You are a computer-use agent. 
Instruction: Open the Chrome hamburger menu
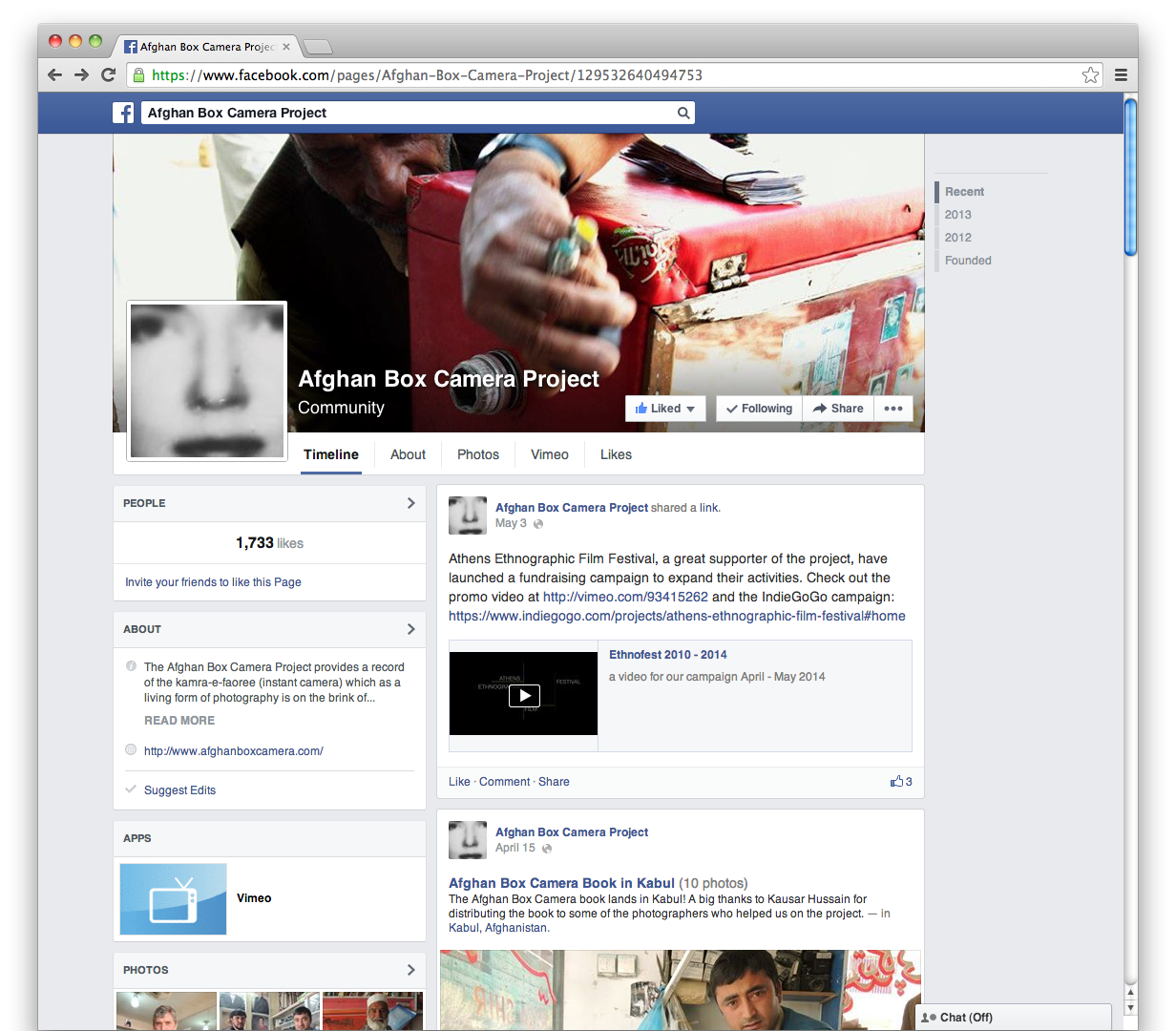coord(1121,74)
